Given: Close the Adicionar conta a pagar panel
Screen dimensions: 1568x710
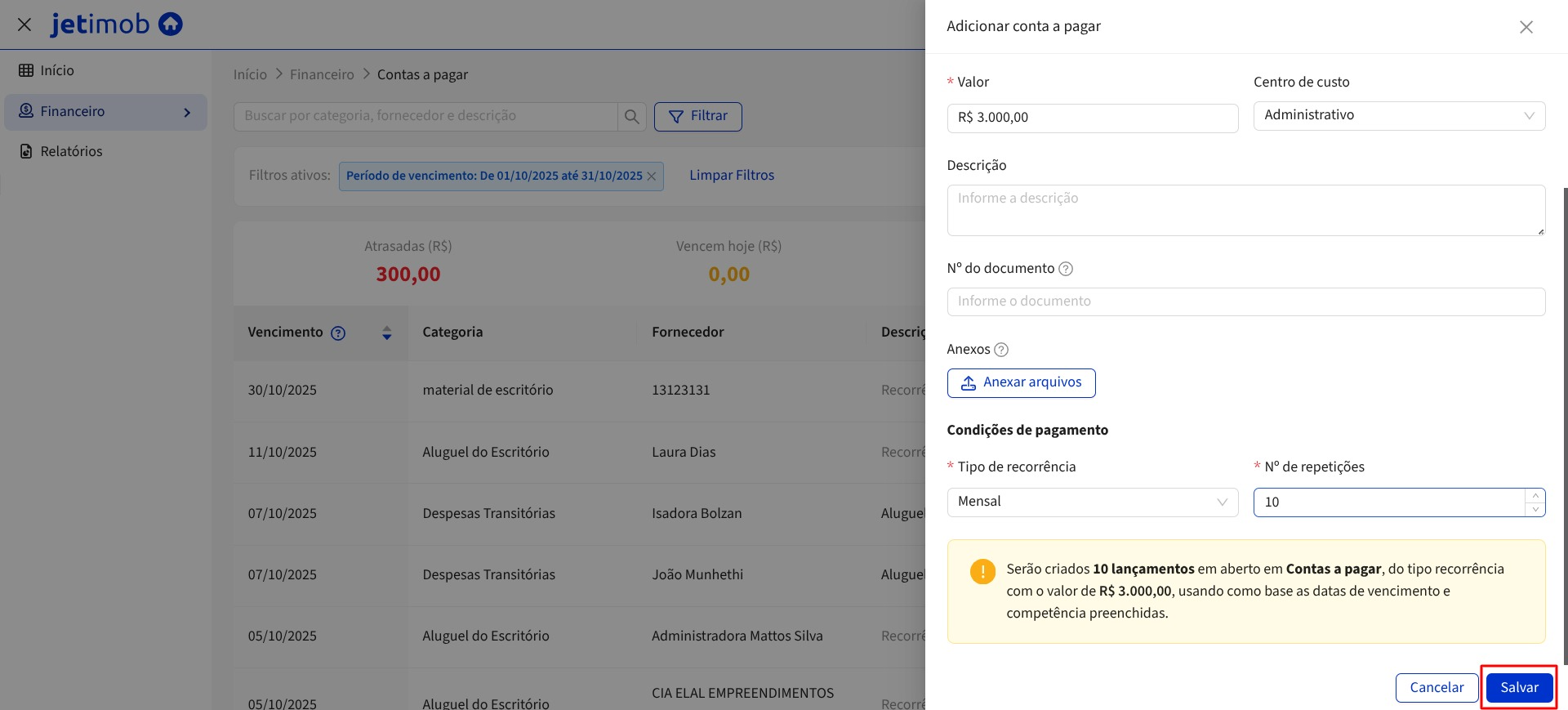Looking at the screenshot, I should click(x=1526, y=27).
